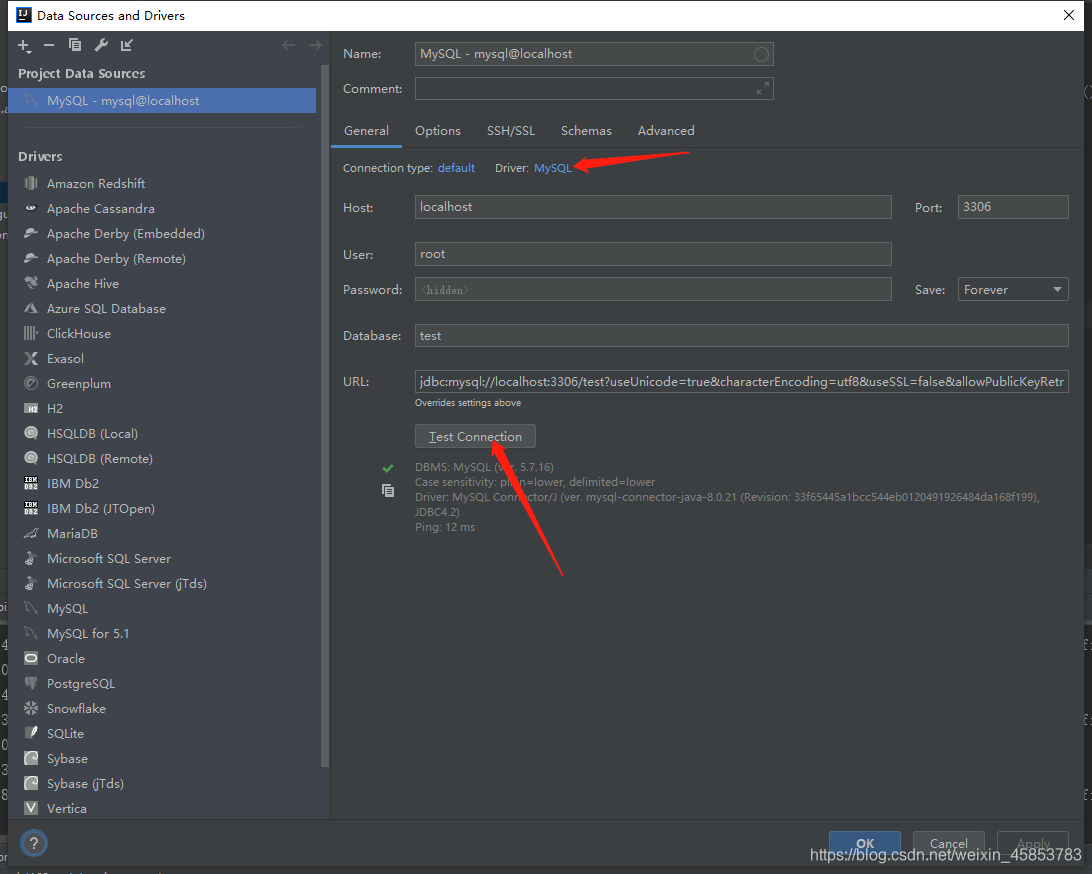The height and width of the screenshot is (874, 1092).
Task: Click the Apply button
Action: click(1033, 843)
